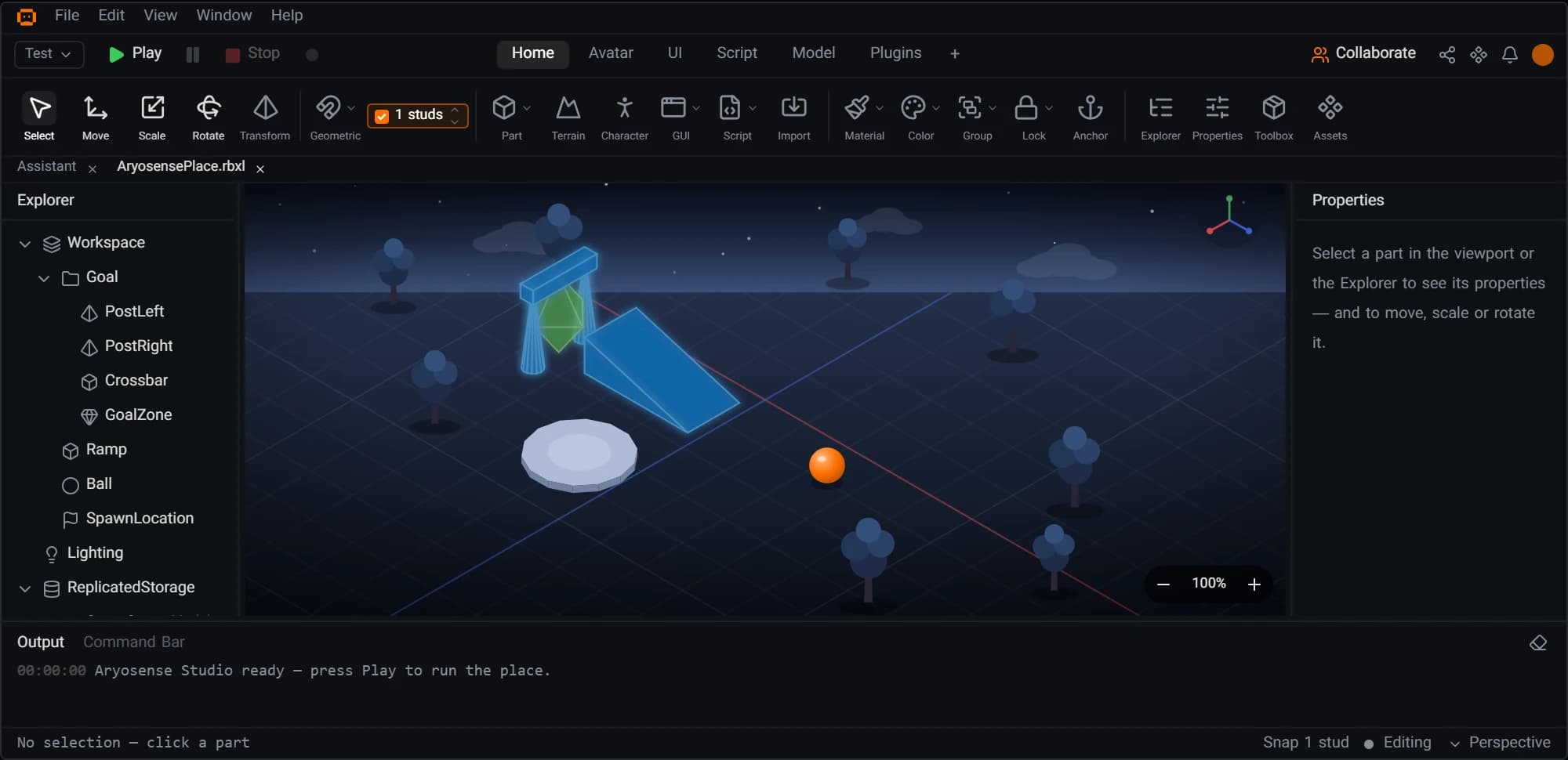This screenshot has width=1568, height=760.
Task: Open the Material dropdown arrow
Action: pos(880,108)
